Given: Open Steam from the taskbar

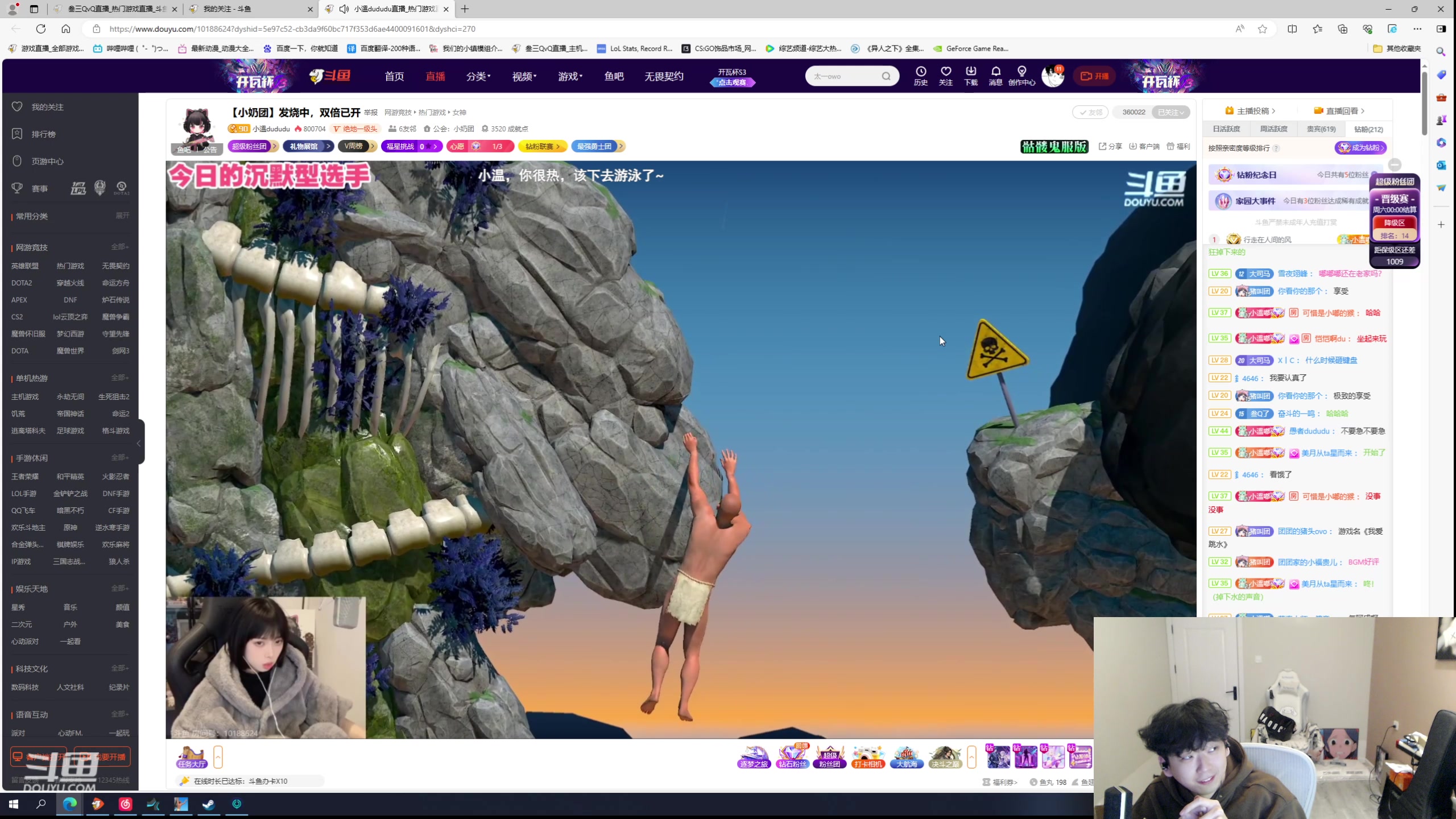Looking at the screenshot, I should click(x=209, y=804).
